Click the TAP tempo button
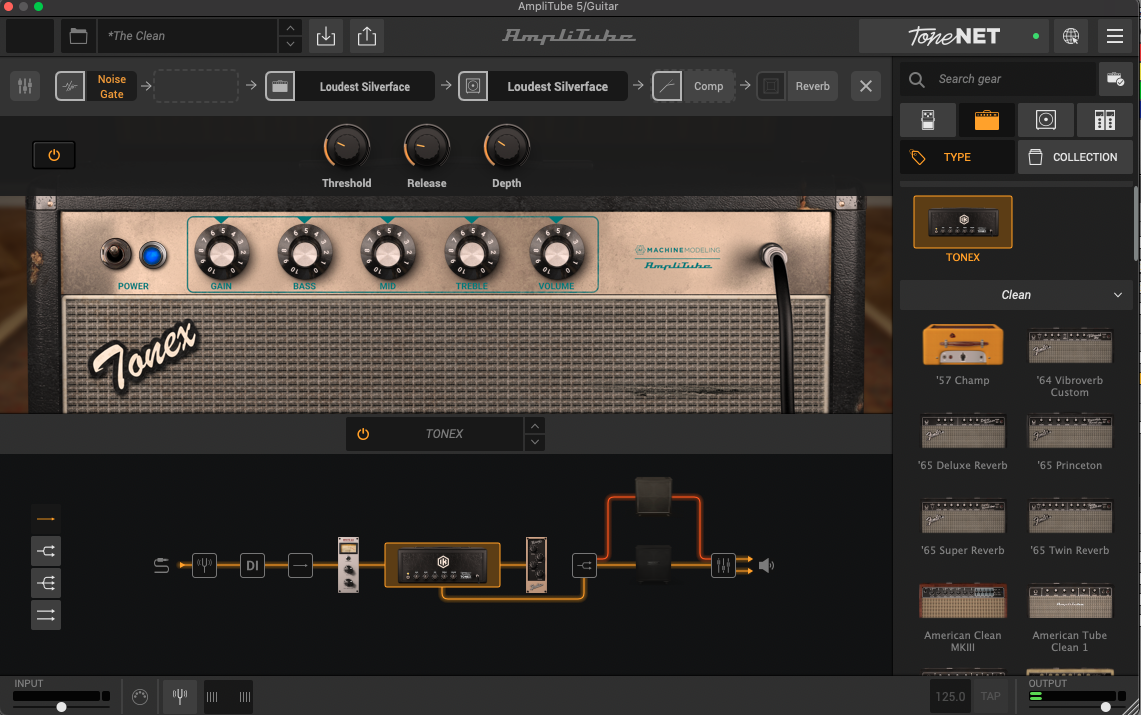The image size is (1141, 715). pos(990,696)
